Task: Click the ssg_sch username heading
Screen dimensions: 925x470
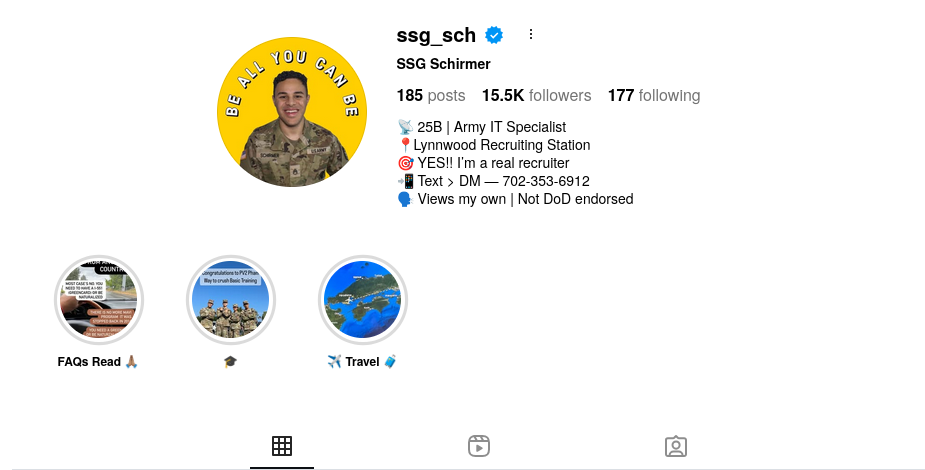Action: (436, 35)
